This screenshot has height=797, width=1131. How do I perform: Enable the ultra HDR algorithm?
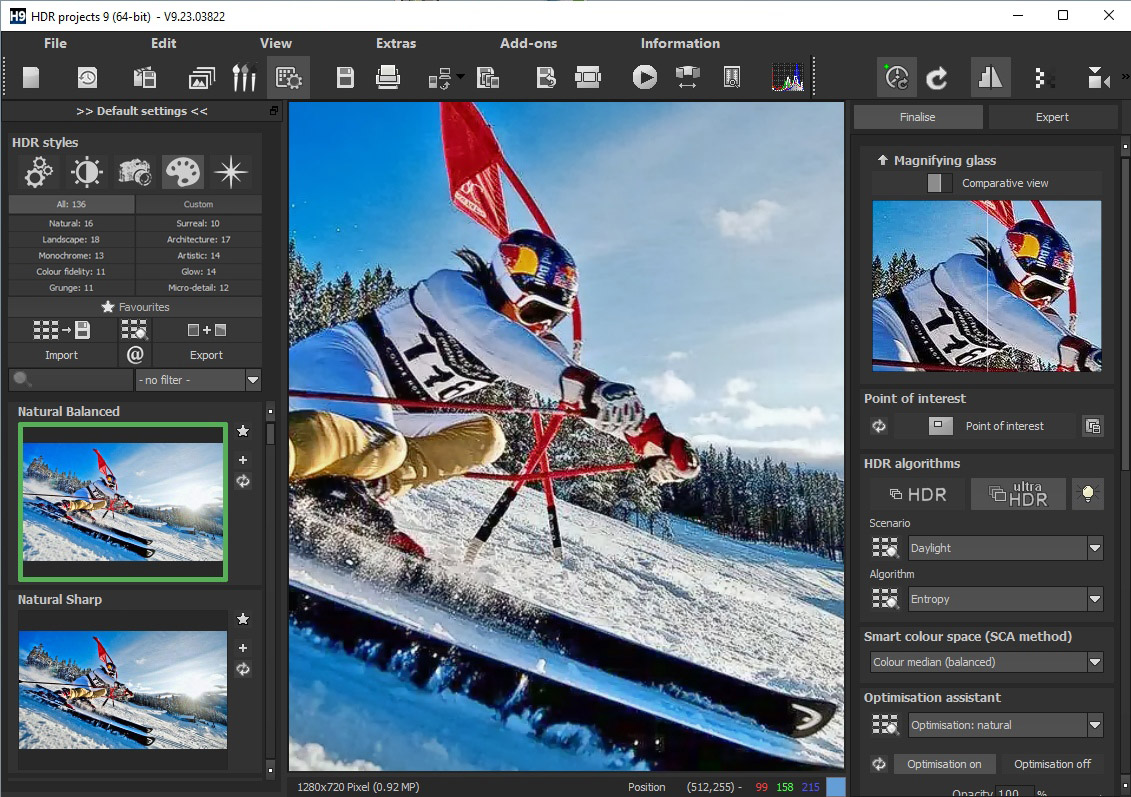point(1017,494)
